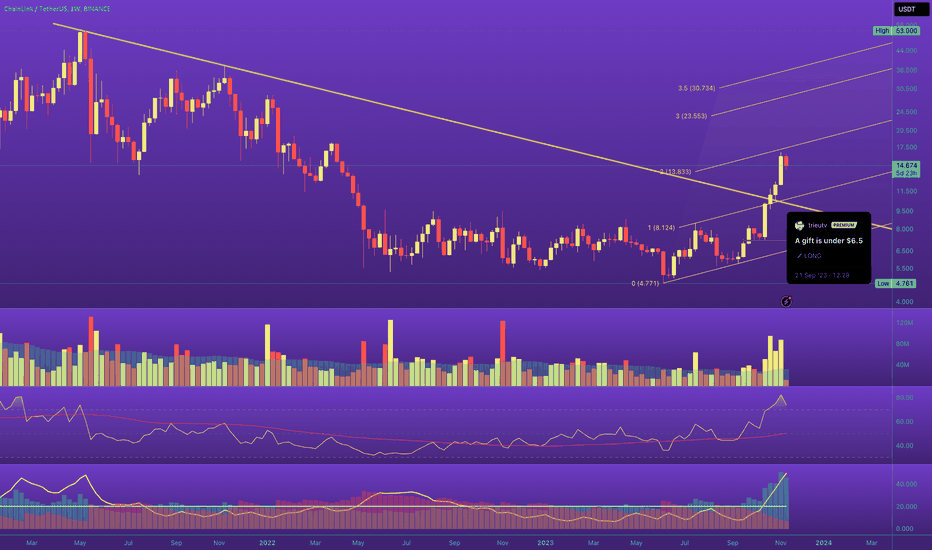Click the 20.500 price axis value

(x=906, y=131)
